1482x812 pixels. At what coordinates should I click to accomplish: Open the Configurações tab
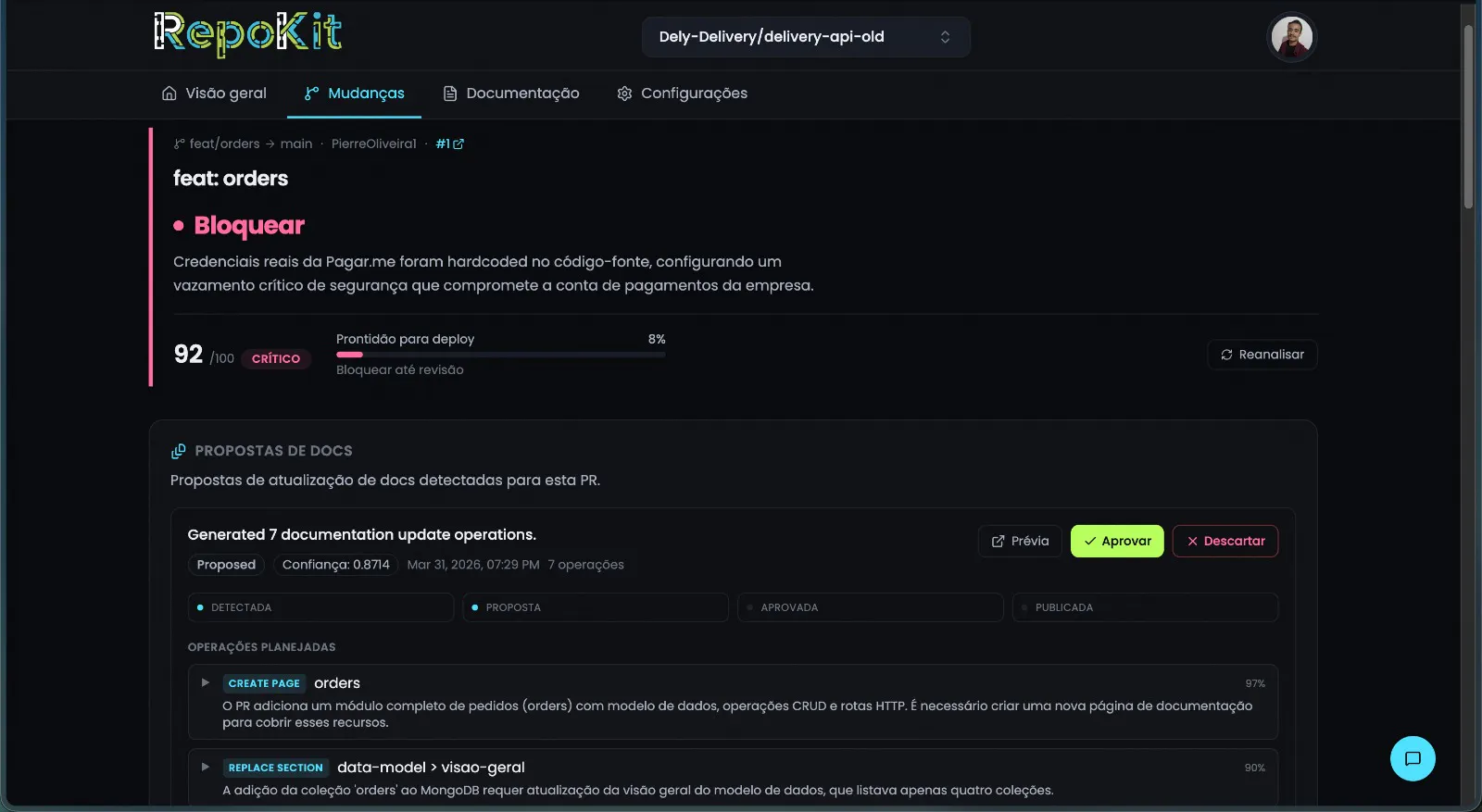click(x=683, y=94)
